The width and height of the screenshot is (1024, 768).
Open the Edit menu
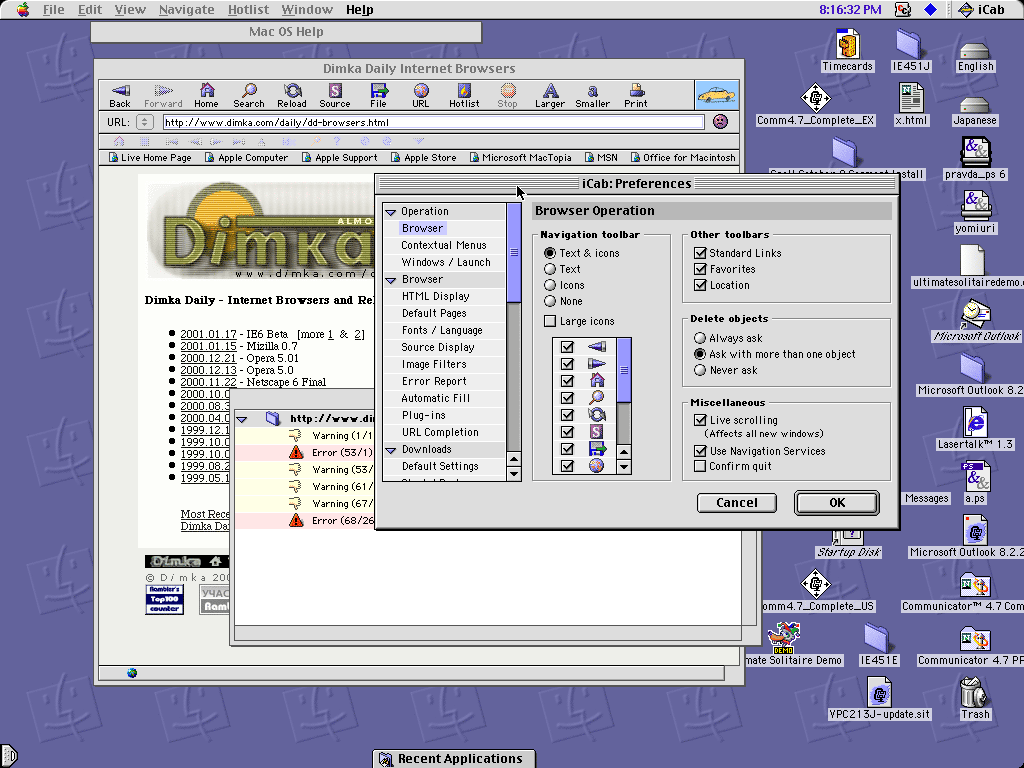[x=89, y=9]
